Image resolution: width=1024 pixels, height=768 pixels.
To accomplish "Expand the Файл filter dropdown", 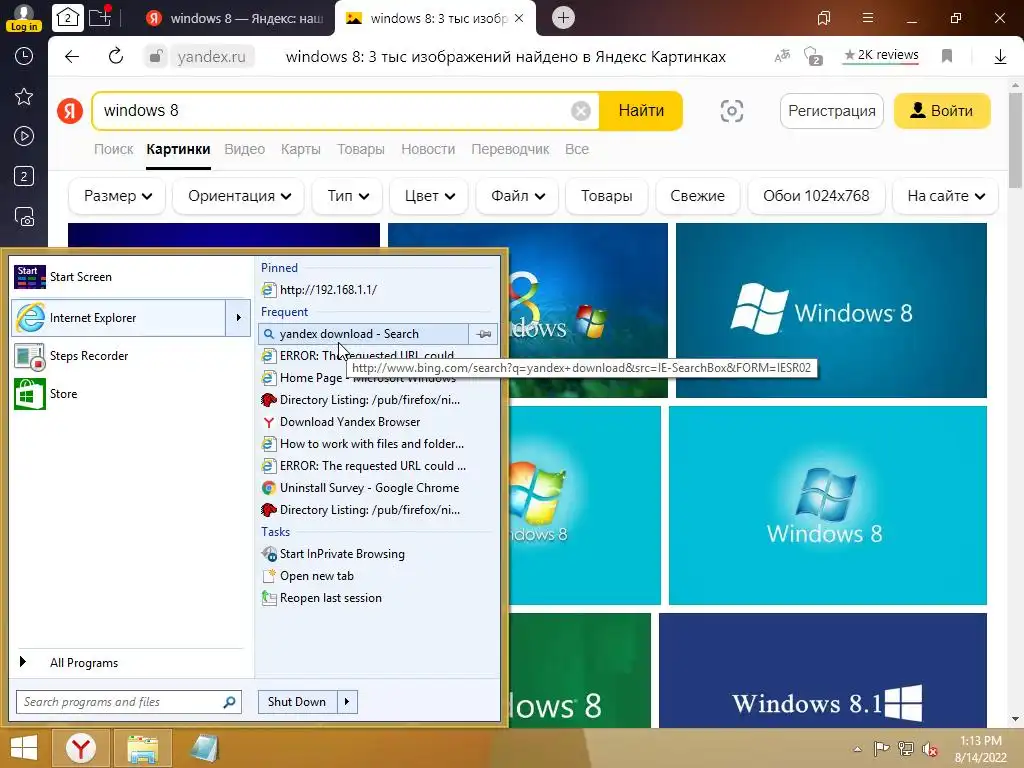I will tap(517, 196).
